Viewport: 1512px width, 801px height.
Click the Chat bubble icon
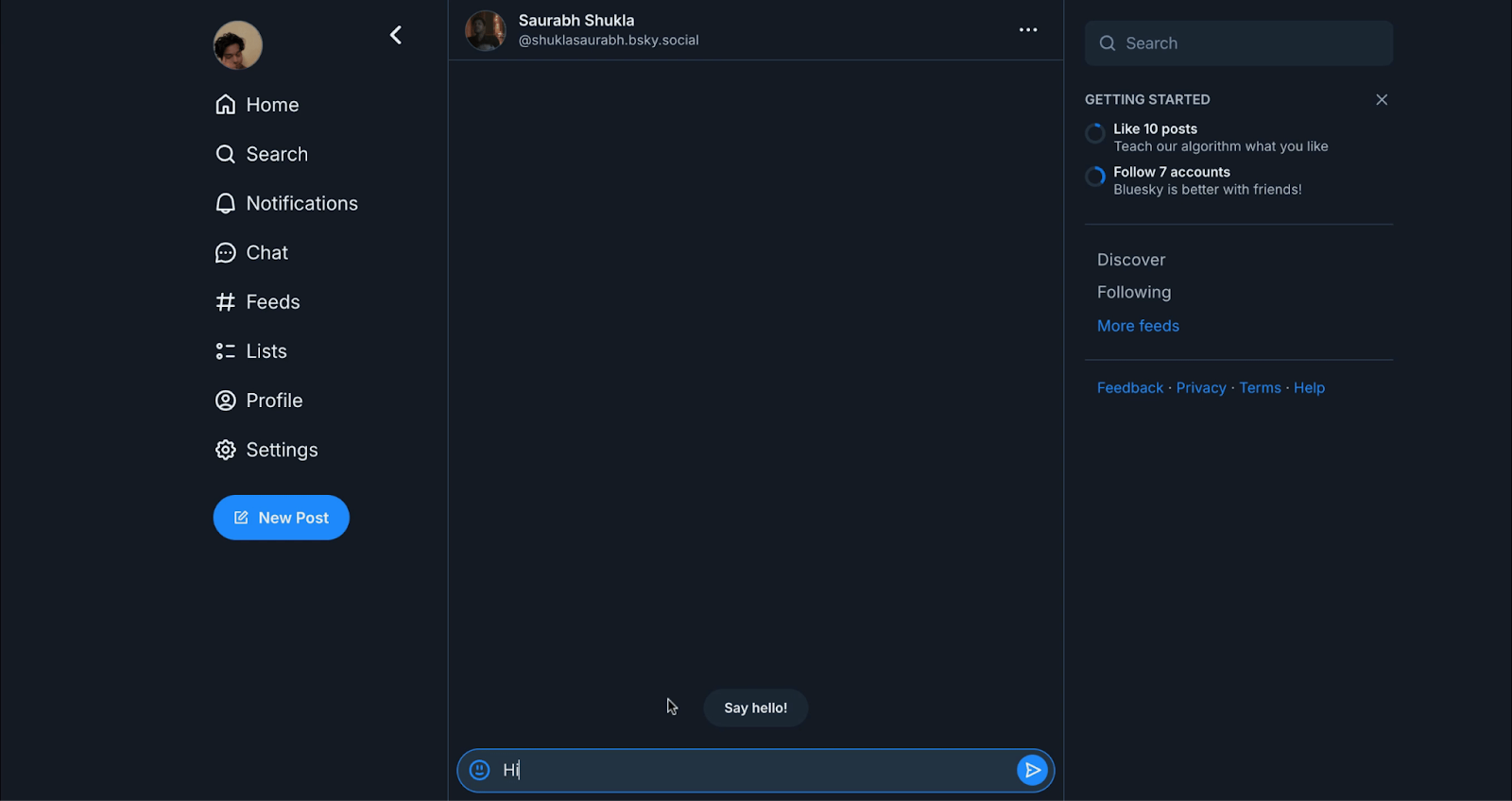tap(225, 252)
